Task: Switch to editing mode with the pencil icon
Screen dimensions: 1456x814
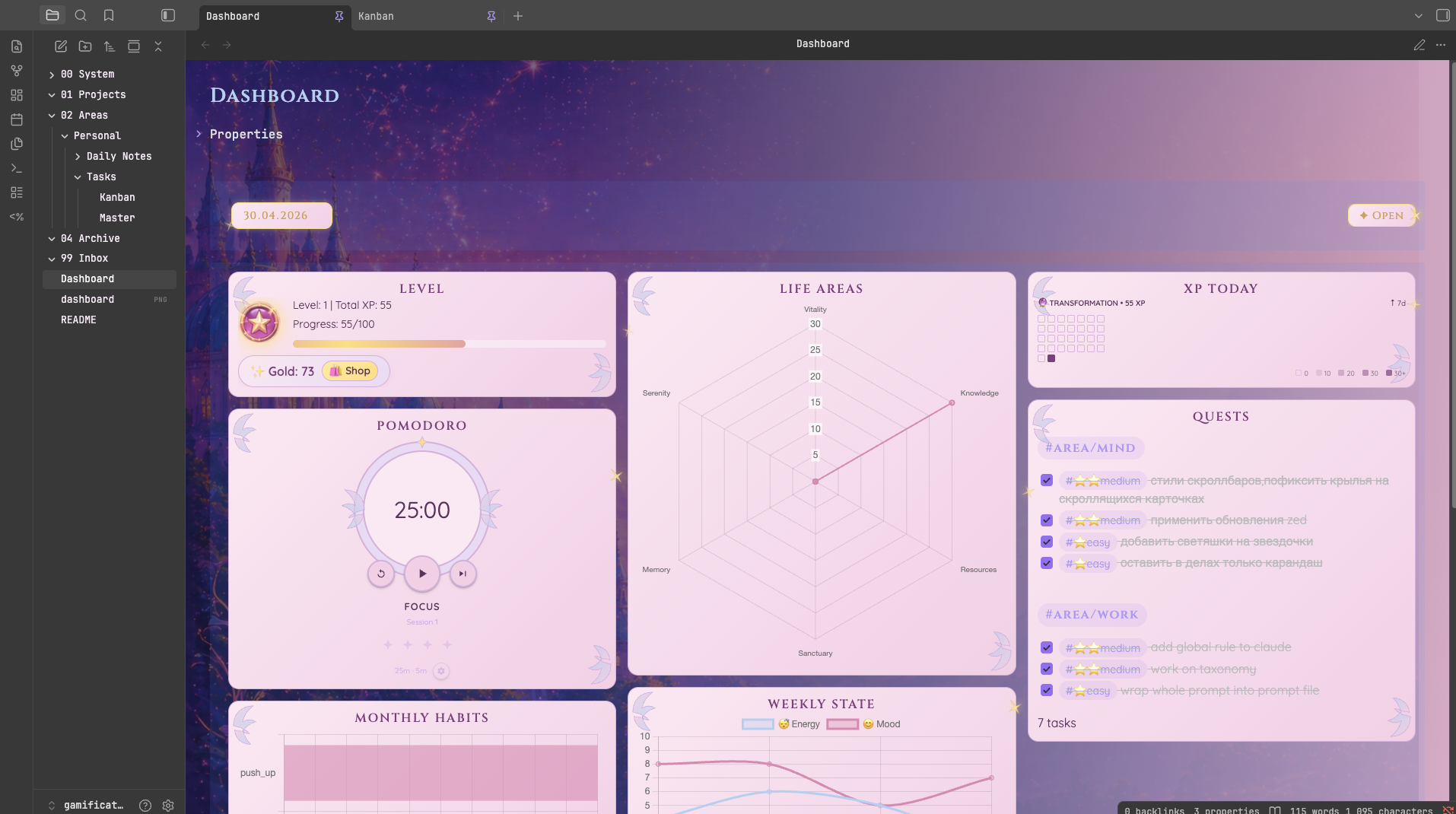Action: point(1419,45)
